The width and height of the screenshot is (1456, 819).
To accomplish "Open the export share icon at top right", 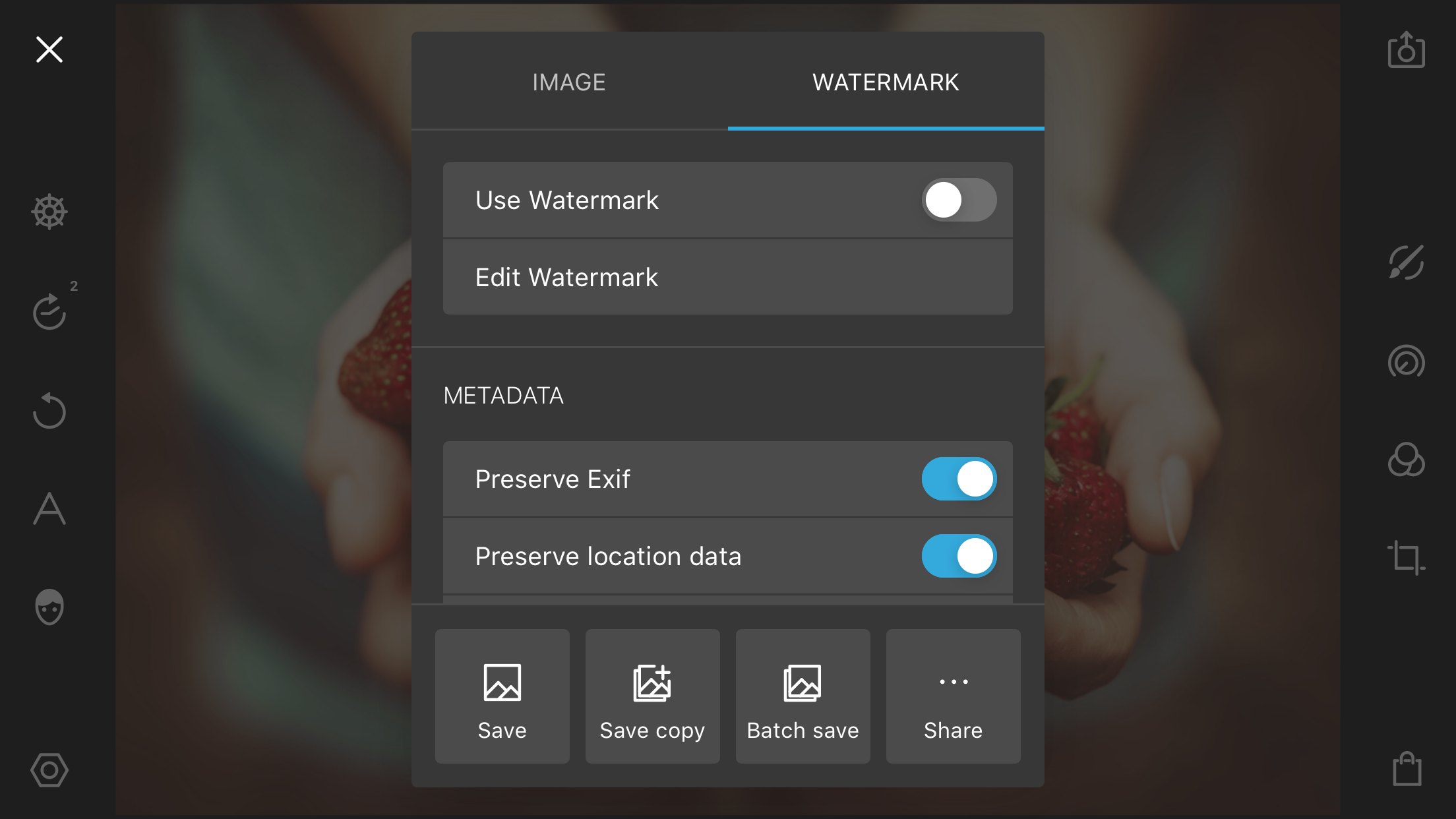I will [1406, 49].
